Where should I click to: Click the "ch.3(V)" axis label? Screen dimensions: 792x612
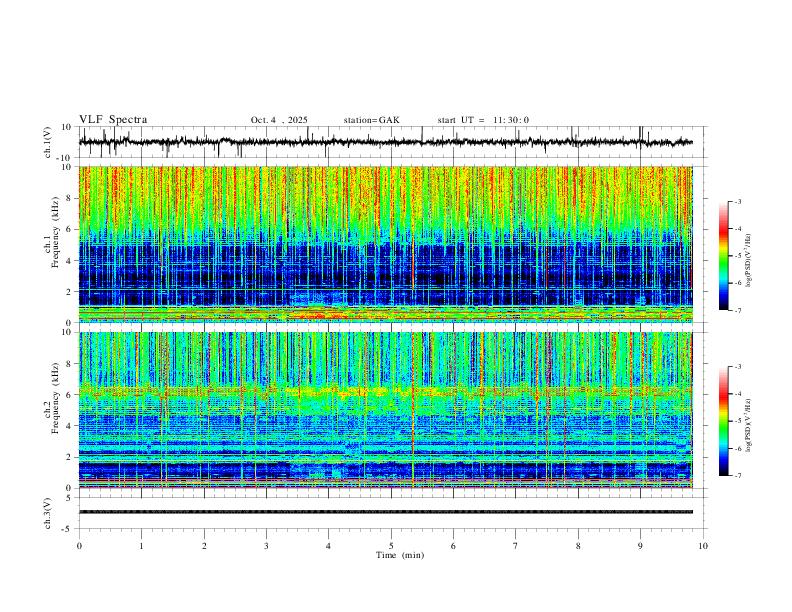(x=48, y=513)
